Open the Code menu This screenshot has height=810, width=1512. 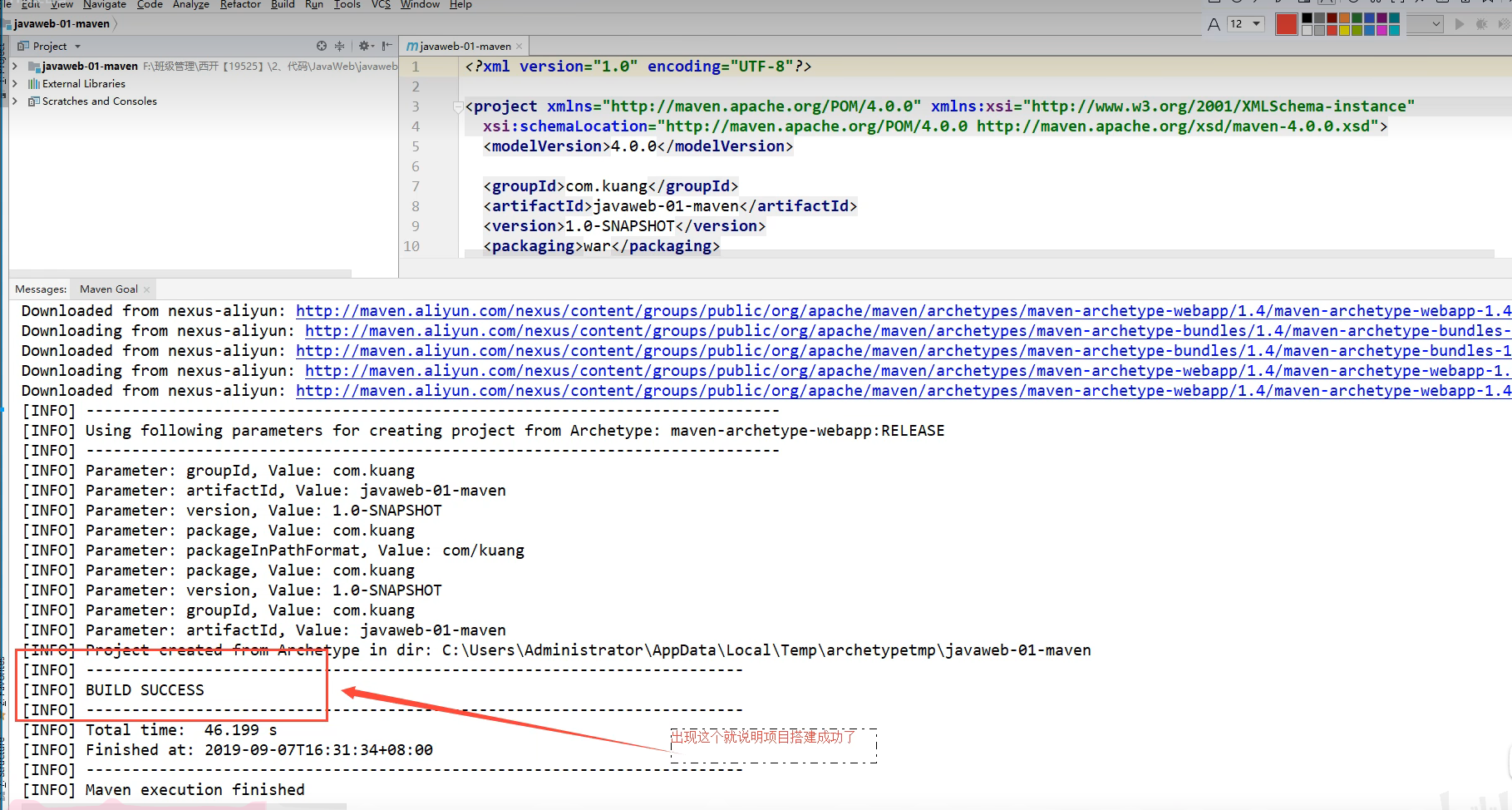150,4
